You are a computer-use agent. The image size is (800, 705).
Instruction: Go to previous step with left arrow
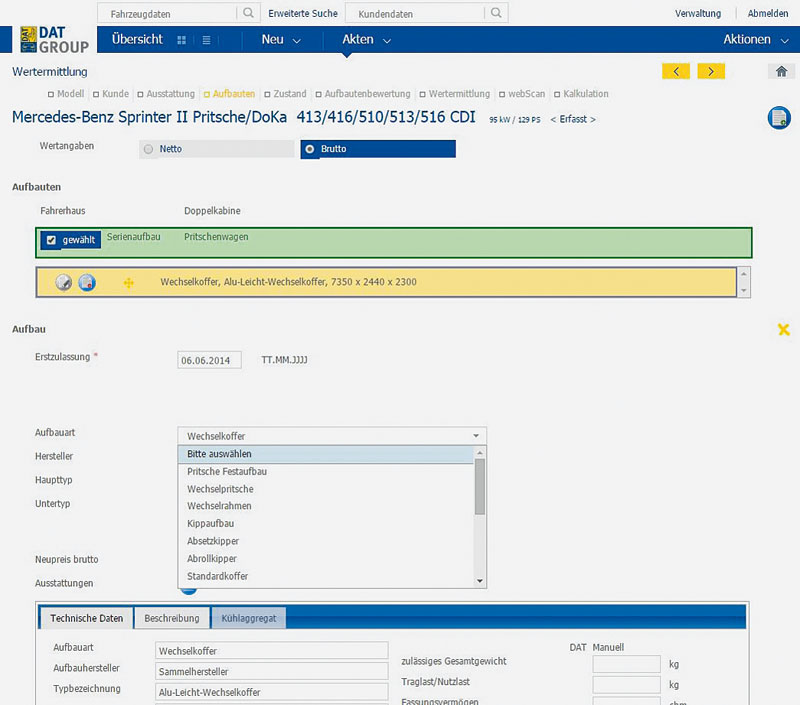676,71
